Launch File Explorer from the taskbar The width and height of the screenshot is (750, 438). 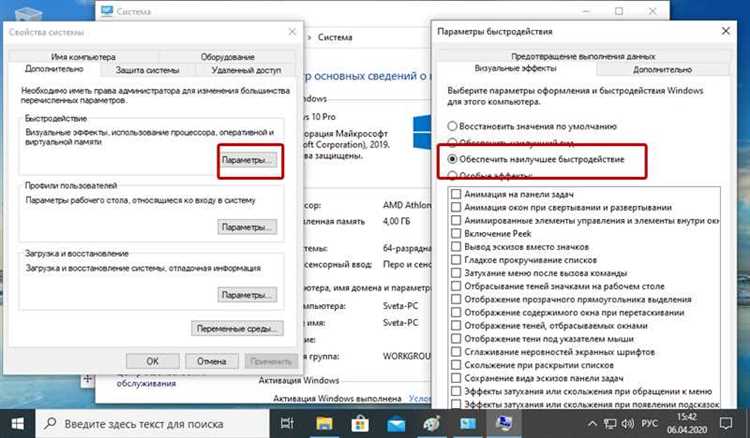pyautogui.click(x=326, y=422)
